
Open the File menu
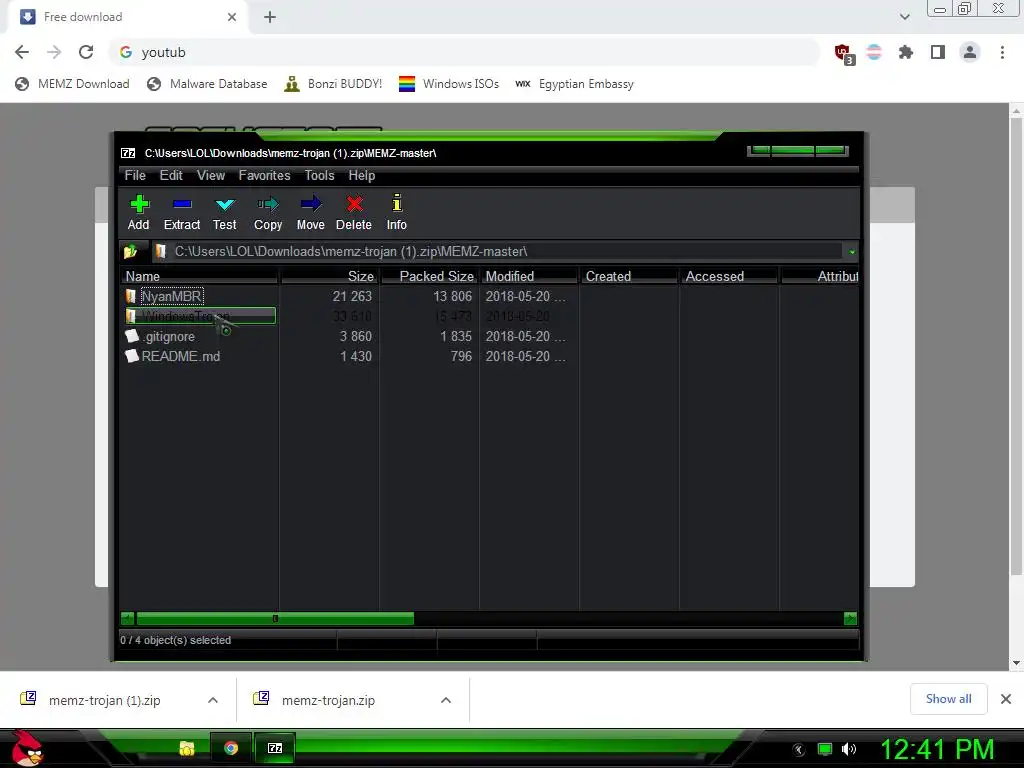point(135,176)
